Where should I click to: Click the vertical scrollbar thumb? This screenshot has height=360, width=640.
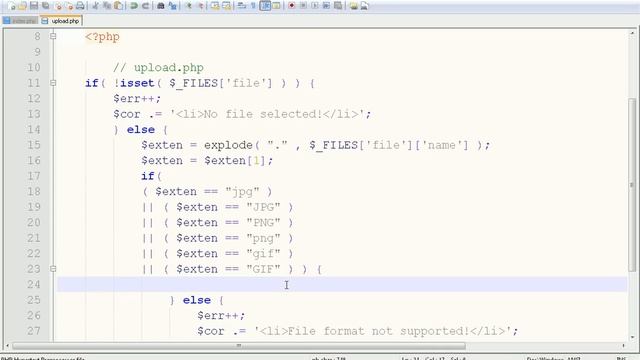[x=632, y=184]
